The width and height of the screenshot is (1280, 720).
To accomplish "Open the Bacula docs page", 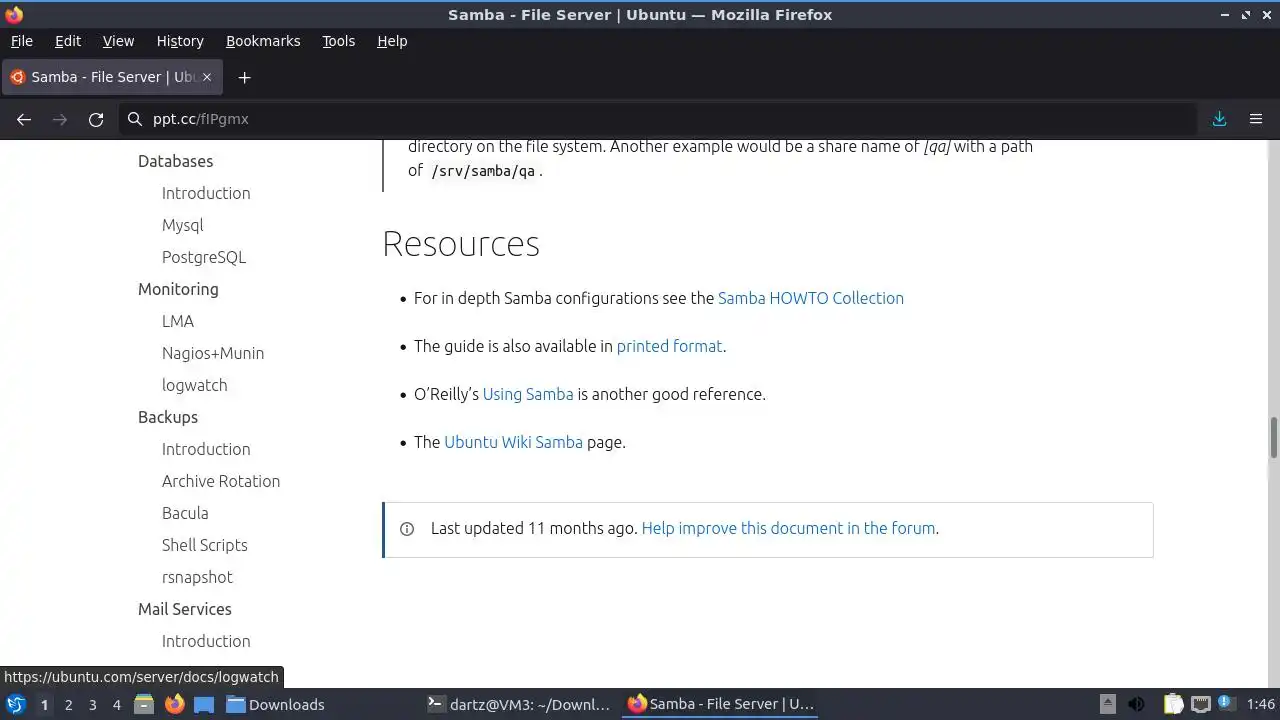I will click(185, 513).
